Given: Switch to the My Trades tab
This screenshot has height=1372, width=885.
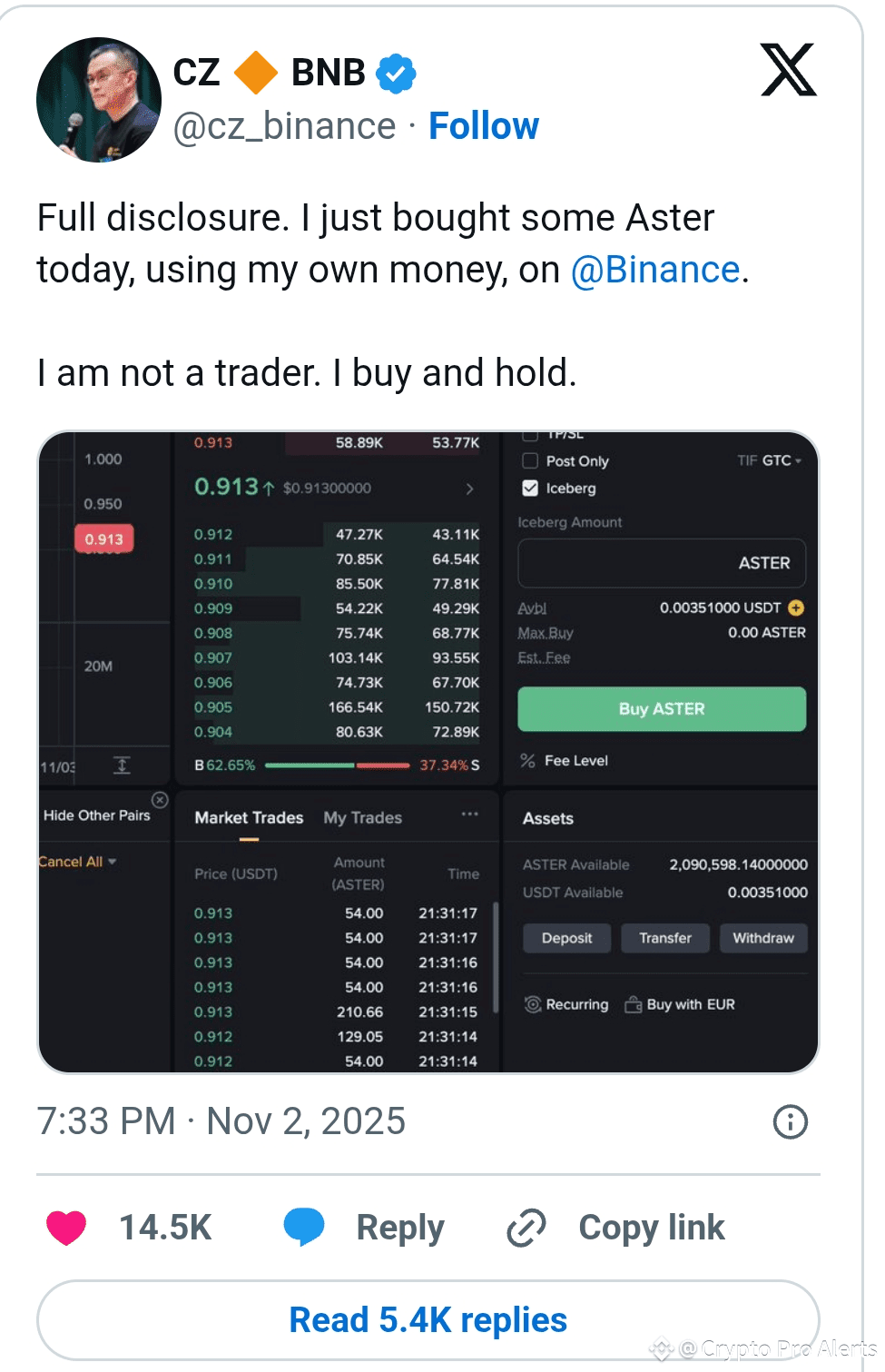Looking at the screenshot, I should tap(362, 818).
